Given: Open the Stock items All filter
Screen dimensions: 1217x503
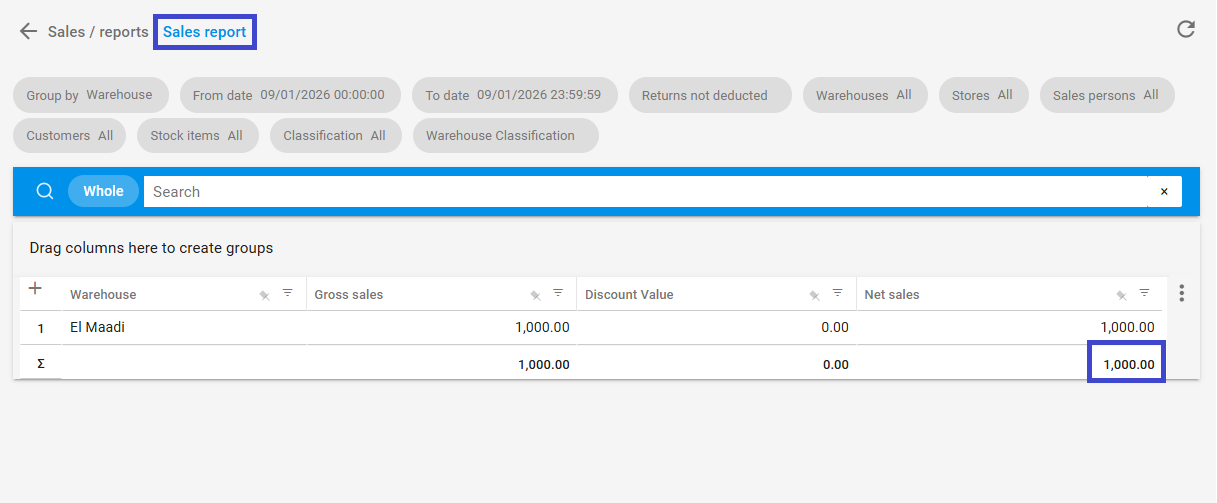Looking at the screenshot, I should [x=198, y=135].
